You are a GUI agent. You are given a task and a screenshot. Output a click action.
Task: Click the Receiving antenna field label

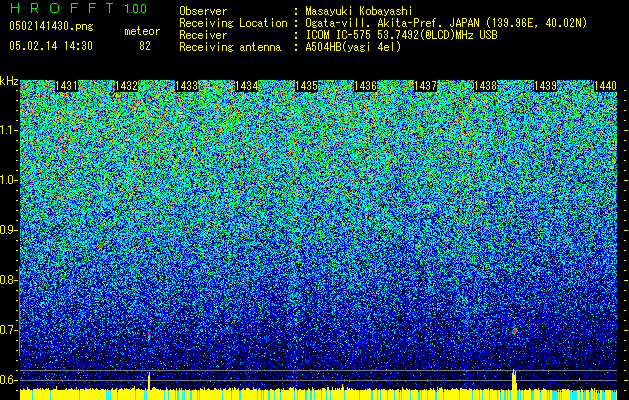[230, 47]
